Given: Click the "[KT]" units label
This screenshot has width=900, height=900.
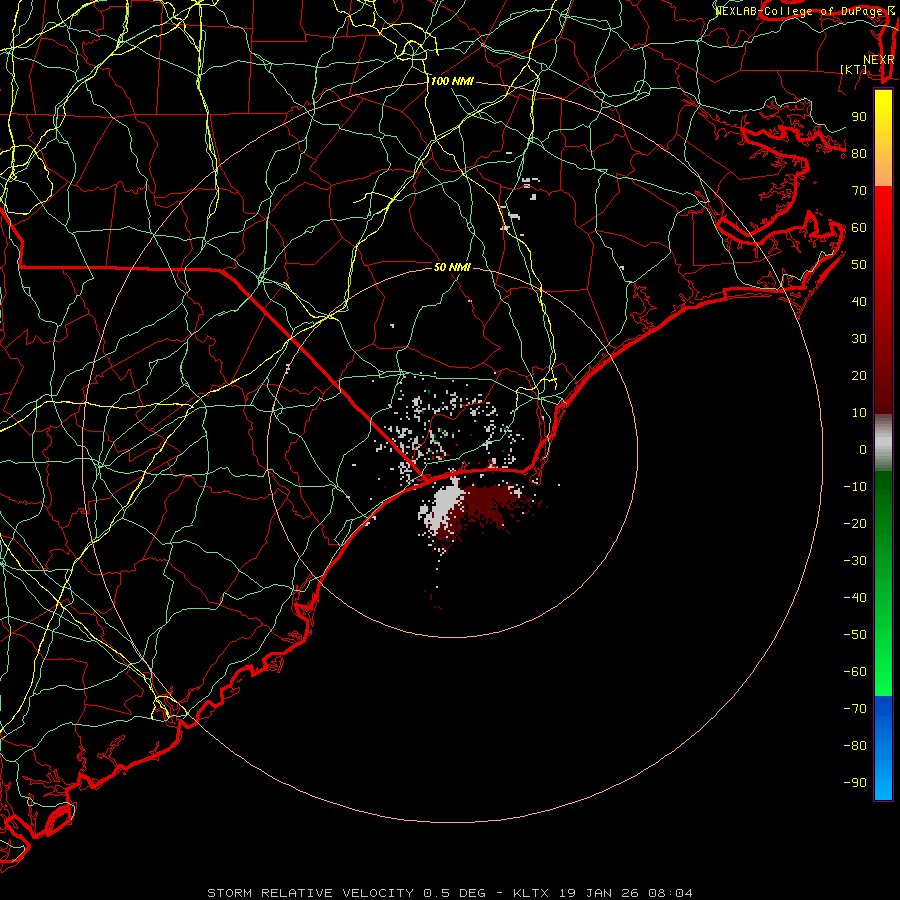Looking at the screenshot, I should [854, 69].
